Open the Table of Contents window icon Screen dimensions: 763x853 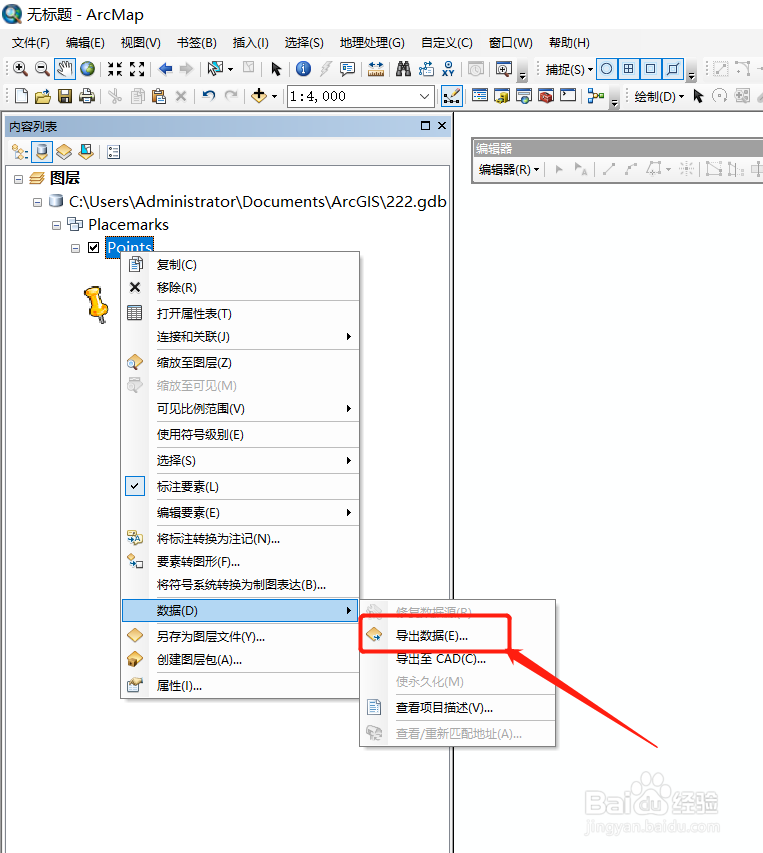480,96
